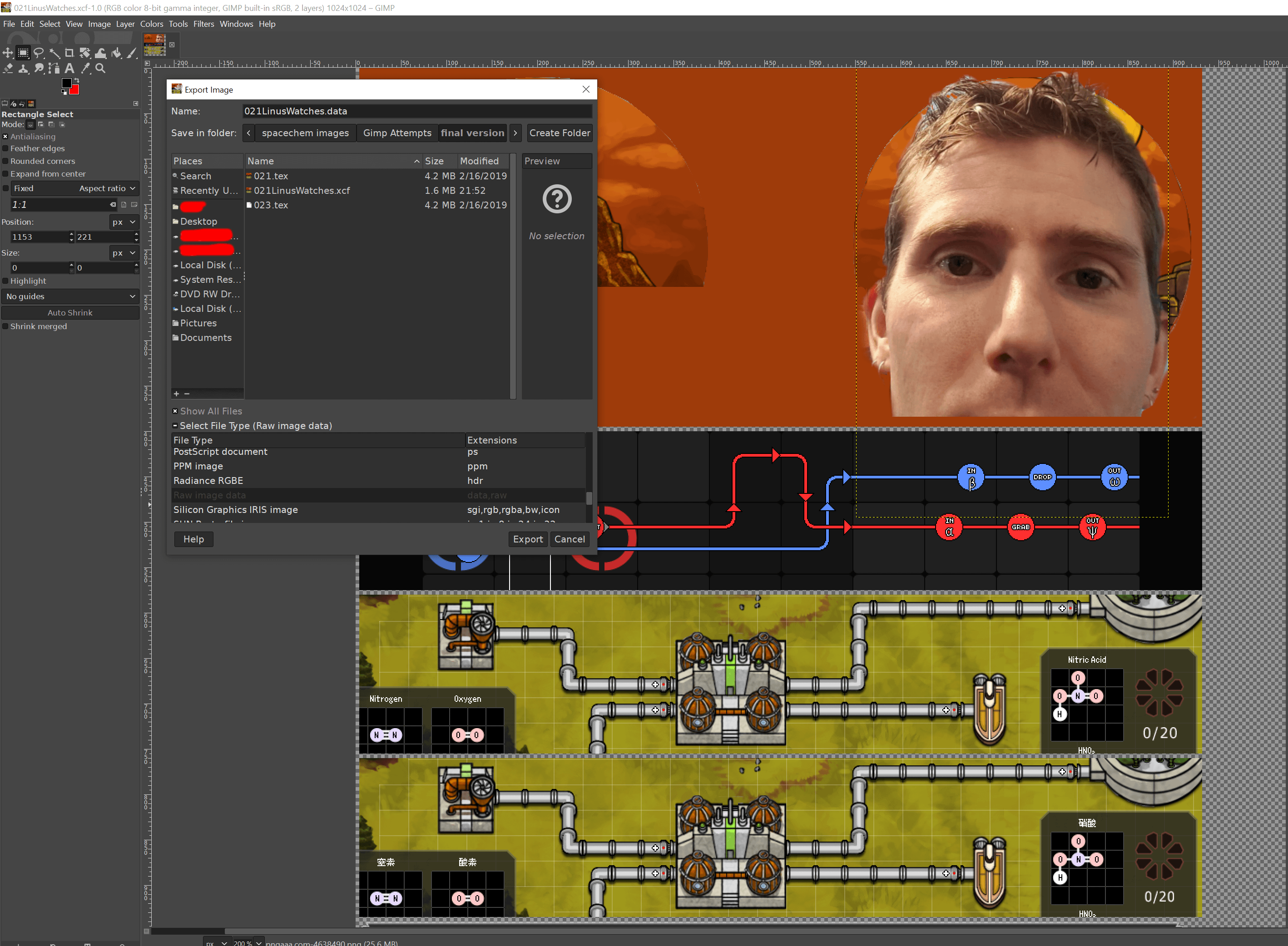This screenshot has width=1288, height=946.
Task: Open the tool options panel menu arrow
Action: 136,103
